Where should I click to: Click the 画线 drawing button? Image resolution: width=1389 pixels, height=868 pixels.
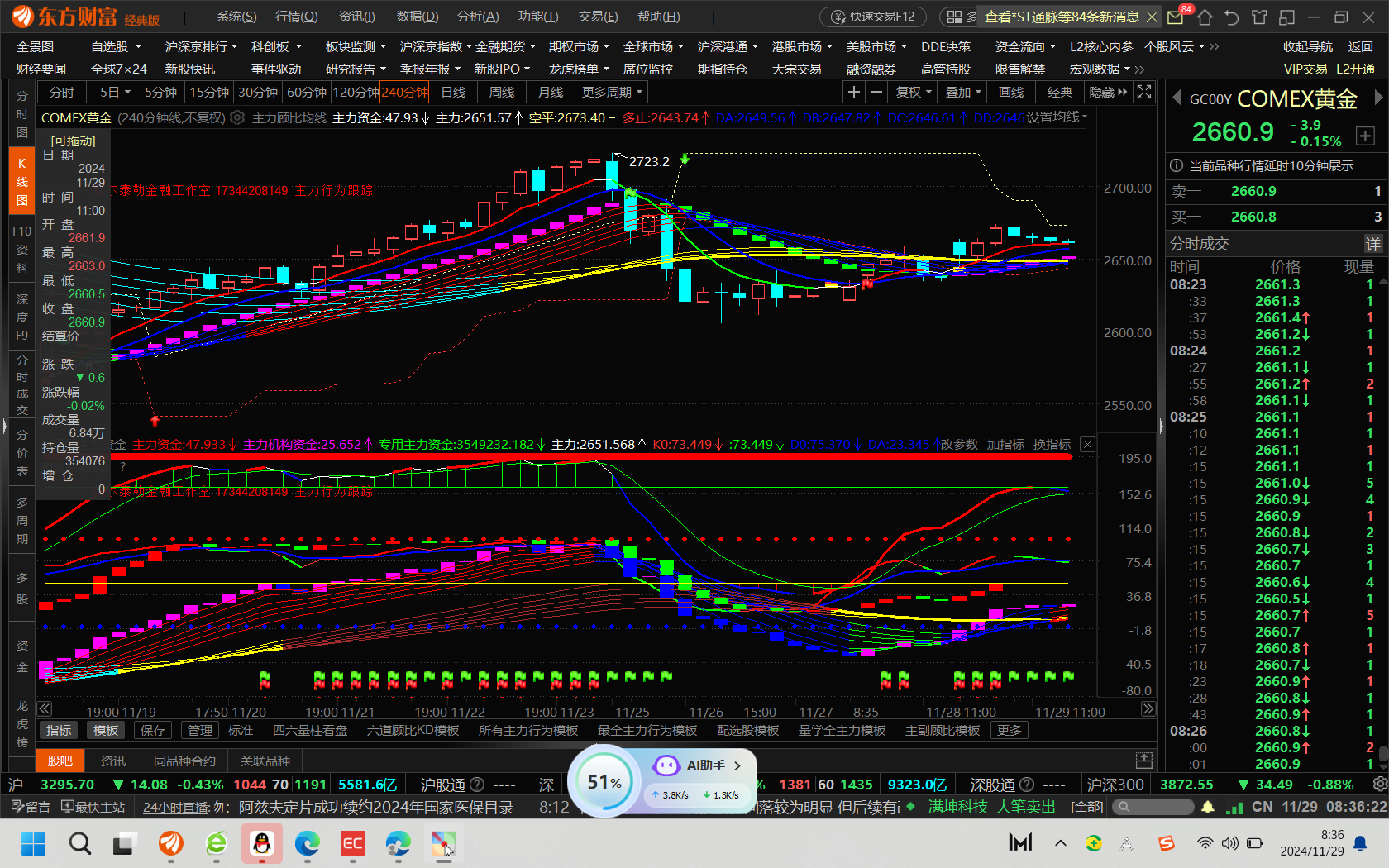(x=1011, y=92)
